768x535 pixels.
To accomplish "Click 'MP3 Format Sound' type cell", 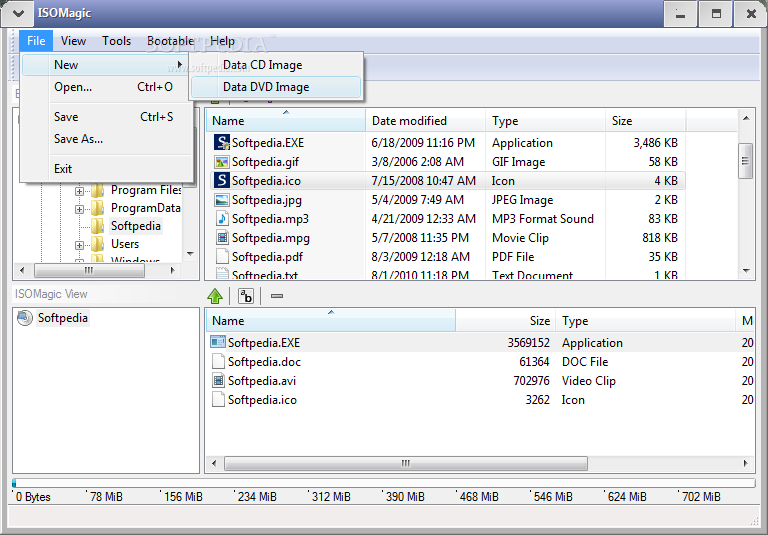I will tap(543, 219).
